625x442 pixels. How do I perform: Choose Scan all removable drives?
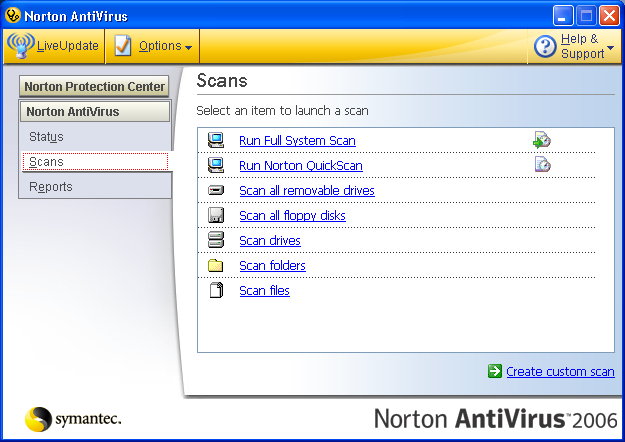click(307, 191)
